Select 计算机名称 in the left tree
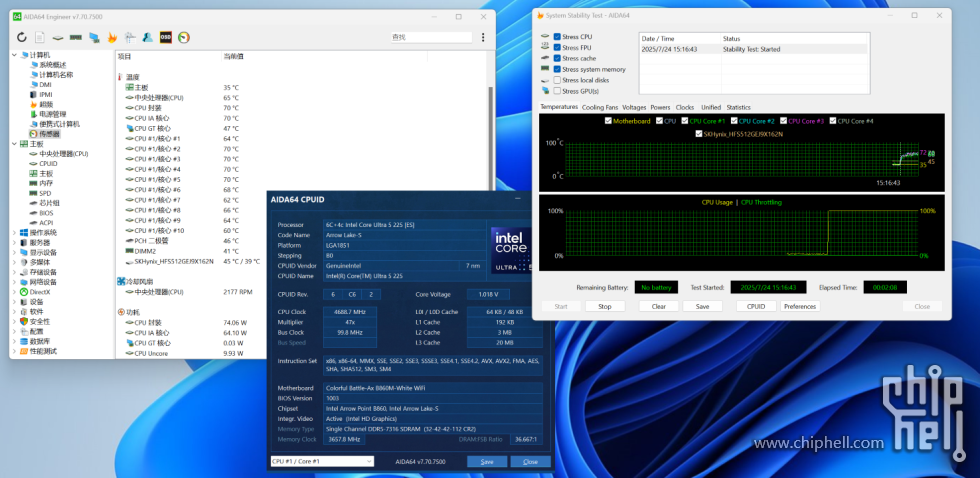 (51, 74)
